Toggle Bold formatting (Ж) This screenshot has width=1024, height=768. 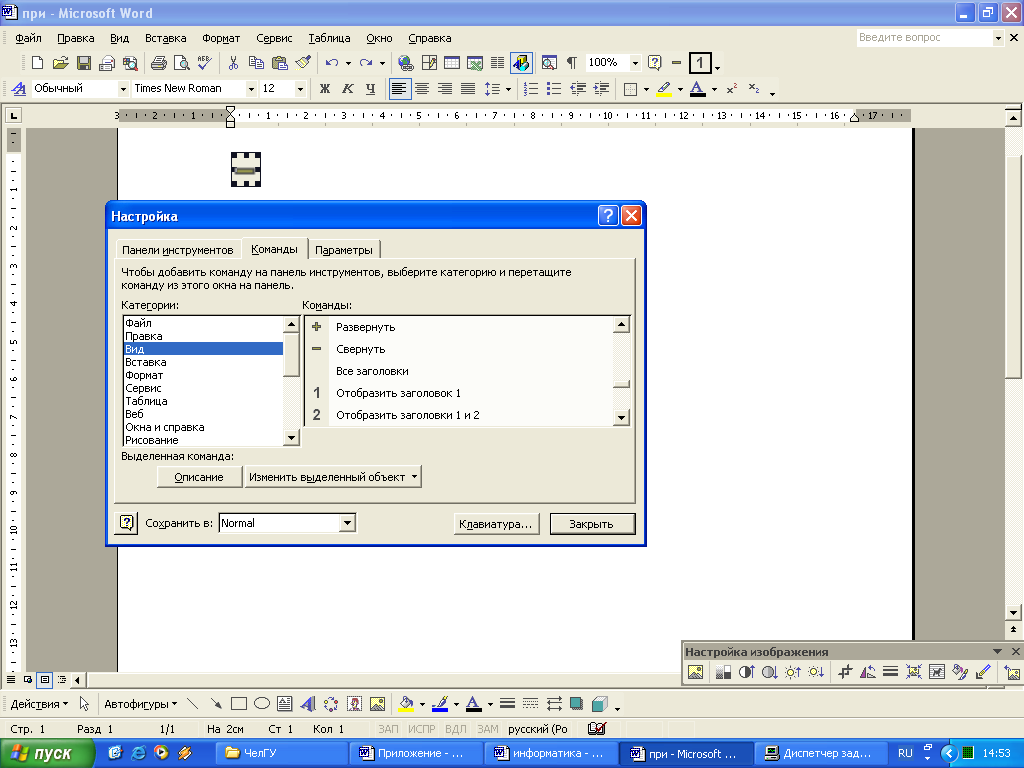pyautogui.click(x=325, y=89)
